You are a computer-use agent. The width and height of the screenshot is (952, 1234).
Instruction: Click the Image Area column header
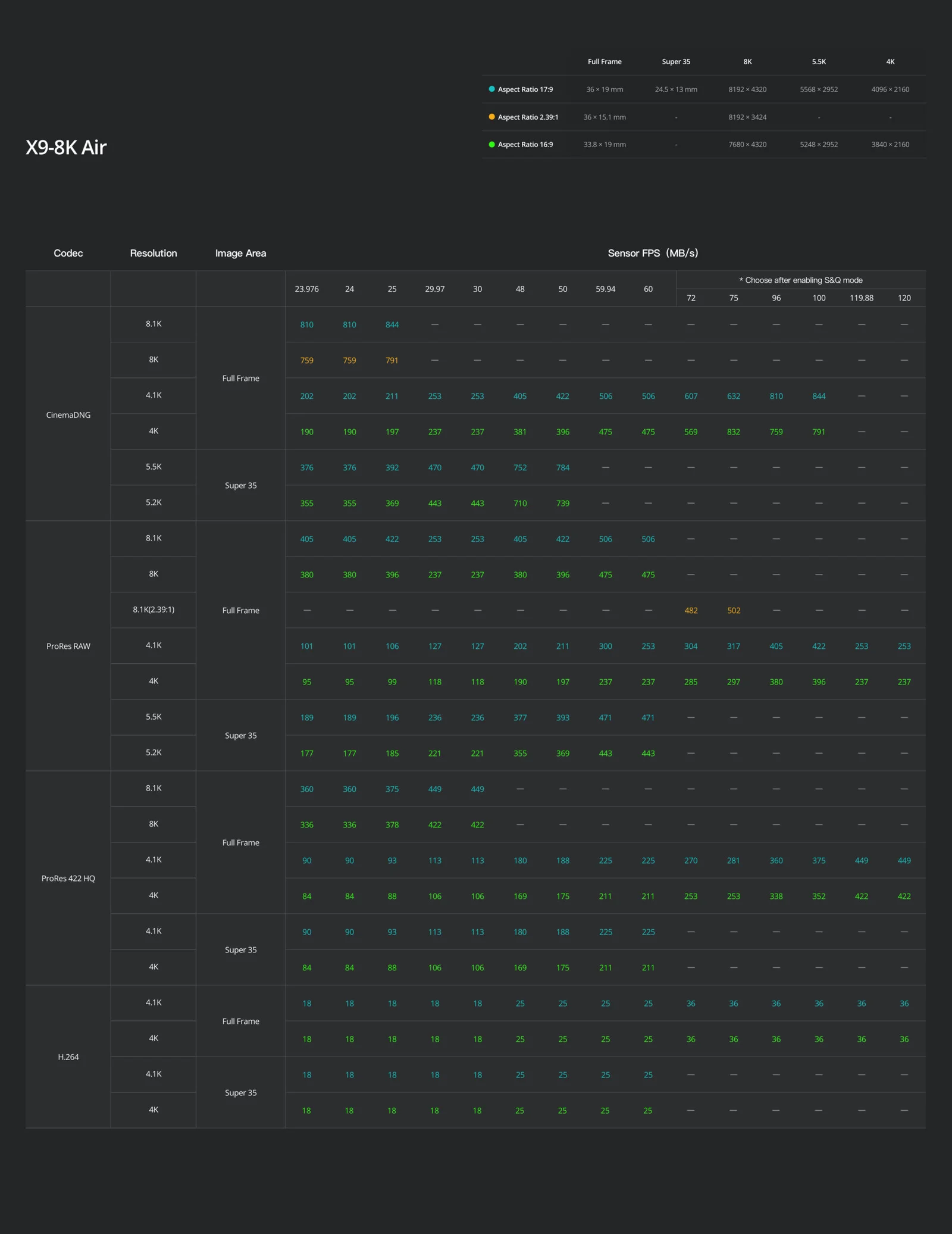pyautogui.click(x=240, y=253)
